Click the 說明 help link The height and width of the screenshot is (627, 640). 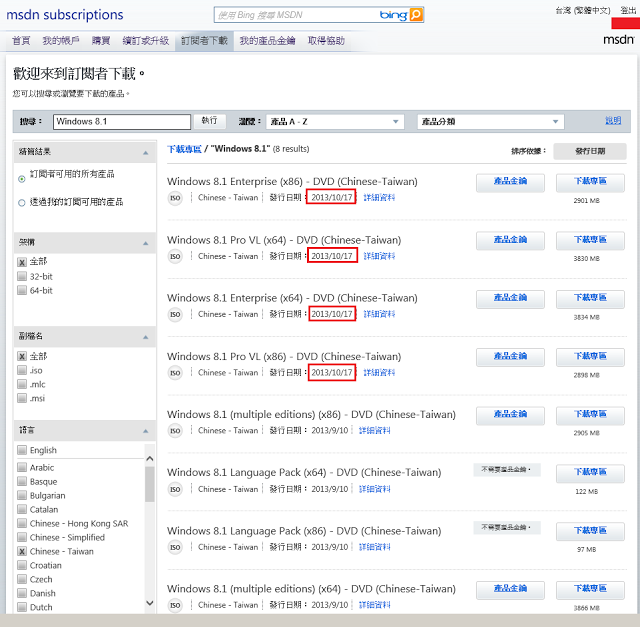(x=613, y=120)
